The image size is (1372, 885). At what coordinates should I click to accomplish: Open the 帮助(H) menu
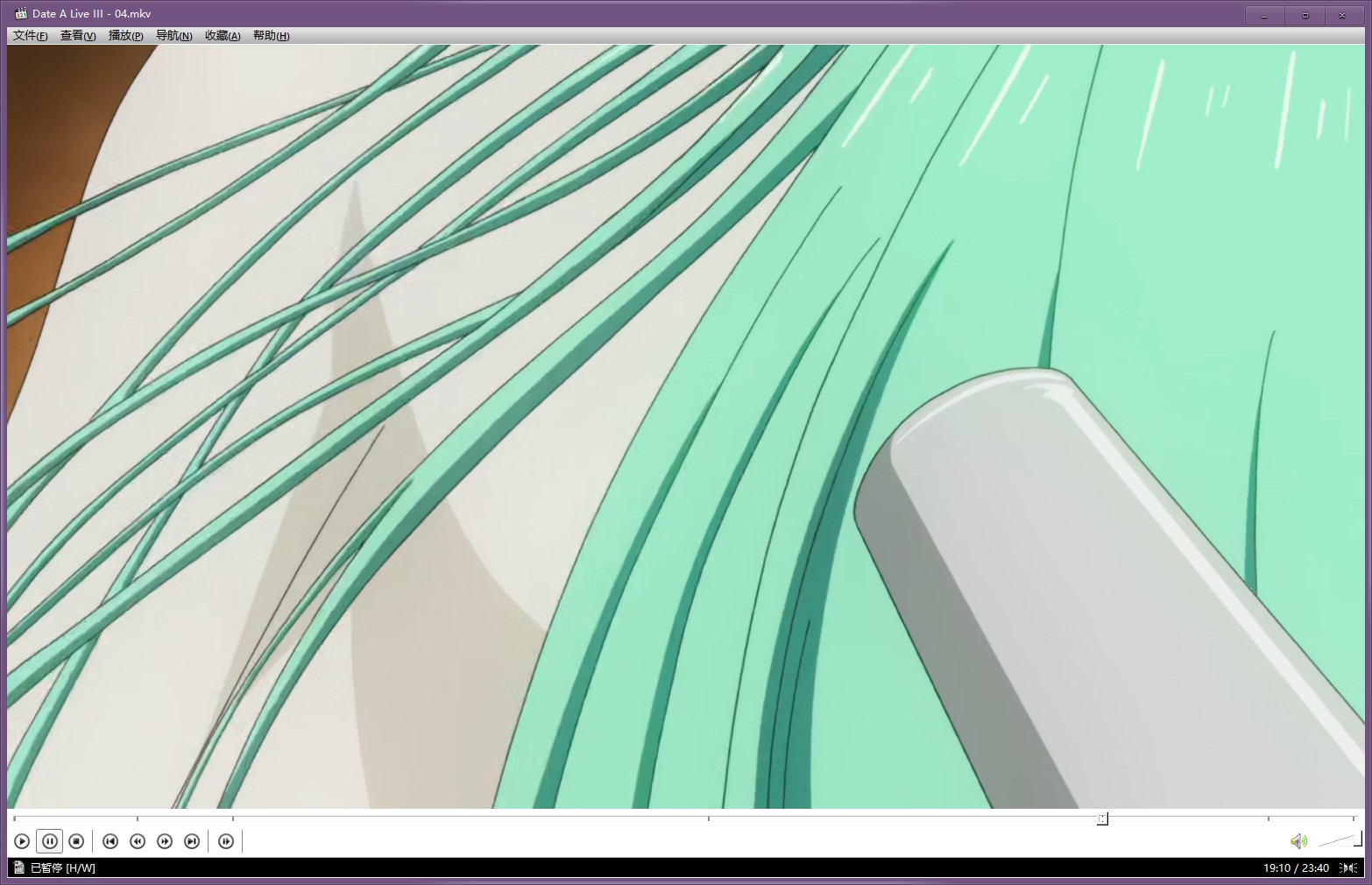click(x=271, y=35)
